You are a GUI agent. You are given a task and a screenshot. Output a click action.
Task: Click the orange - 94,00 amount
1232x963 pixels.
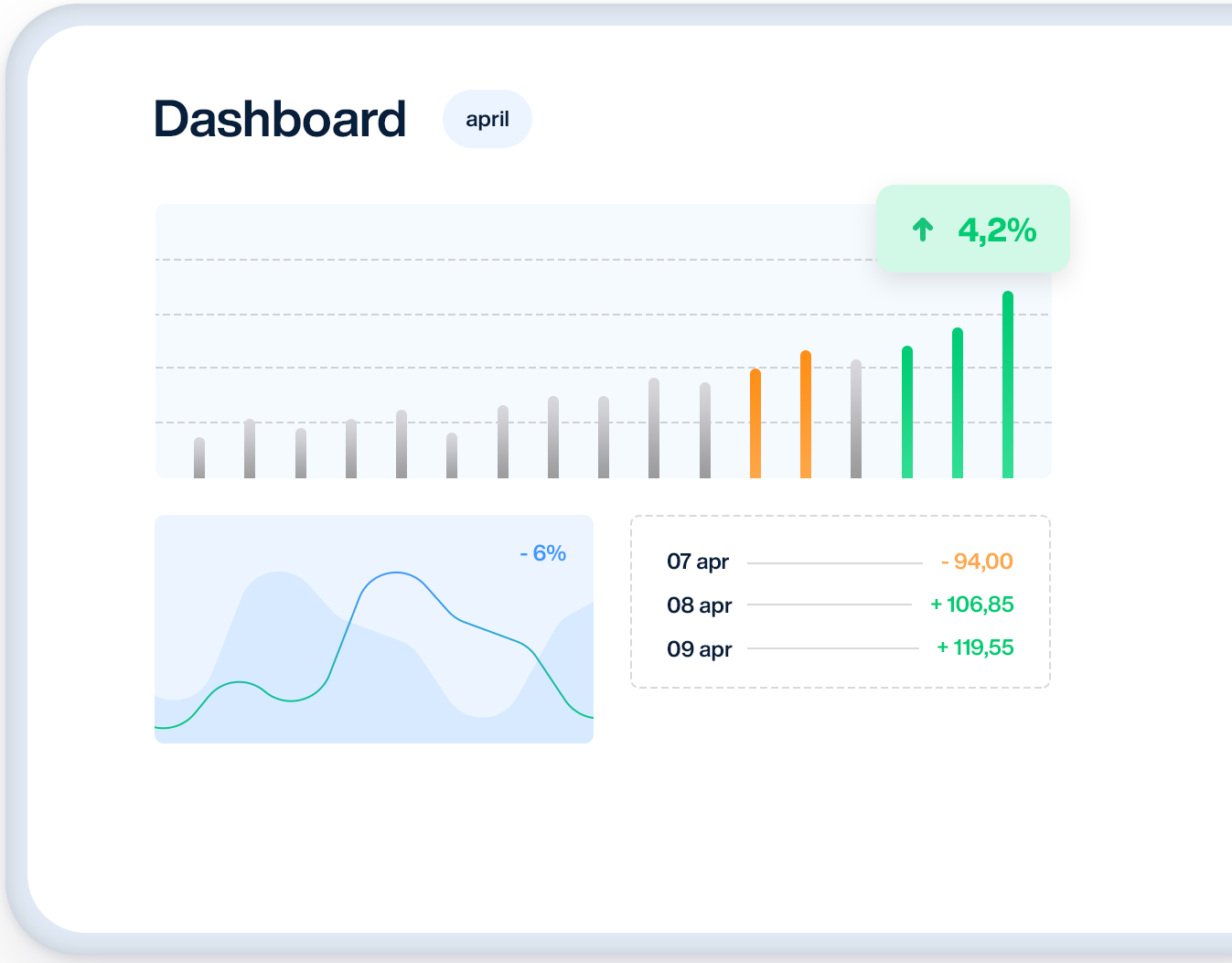pyautogui.click(x=977, y=562)
